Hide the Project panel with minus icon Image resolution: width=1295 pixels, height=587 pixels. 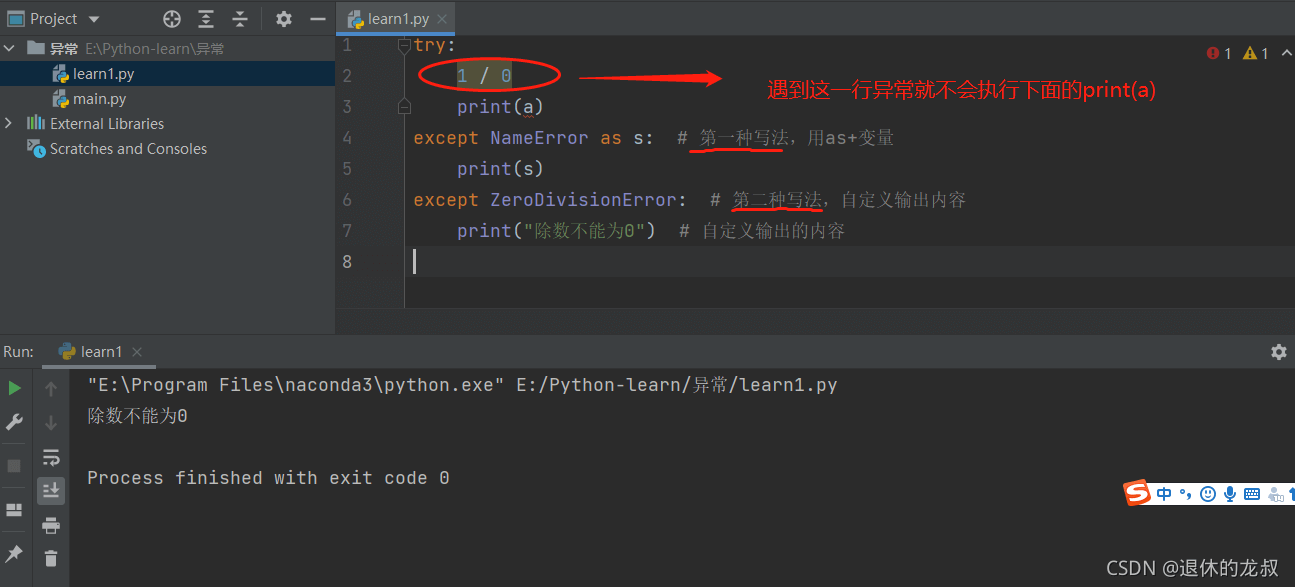click(317, 19)
